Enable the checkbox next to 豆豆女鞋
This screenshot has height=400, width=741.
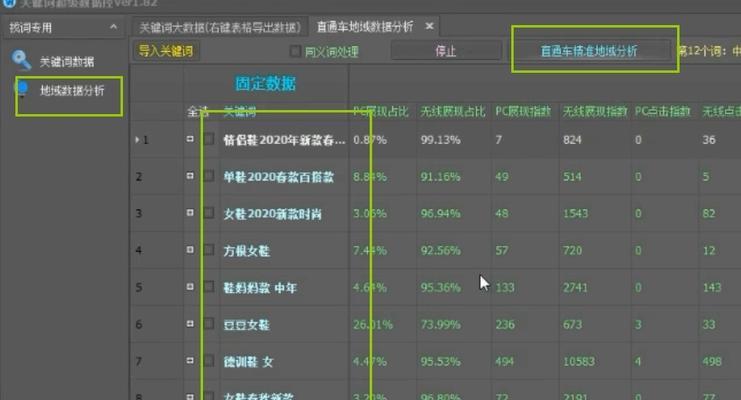point(209,325)
